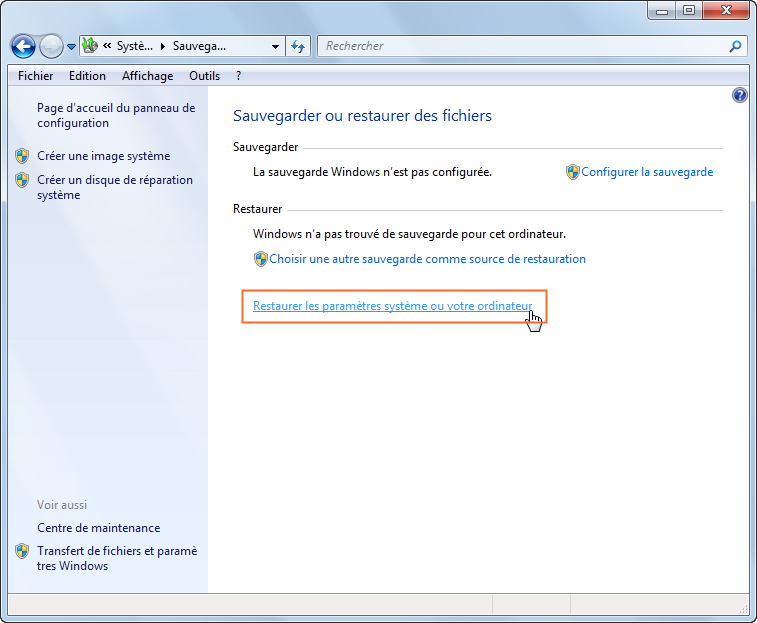The height and width of the screenshot is (623, 757).
Task: Open Centre de maintenance link
Action: pos(98,528)
